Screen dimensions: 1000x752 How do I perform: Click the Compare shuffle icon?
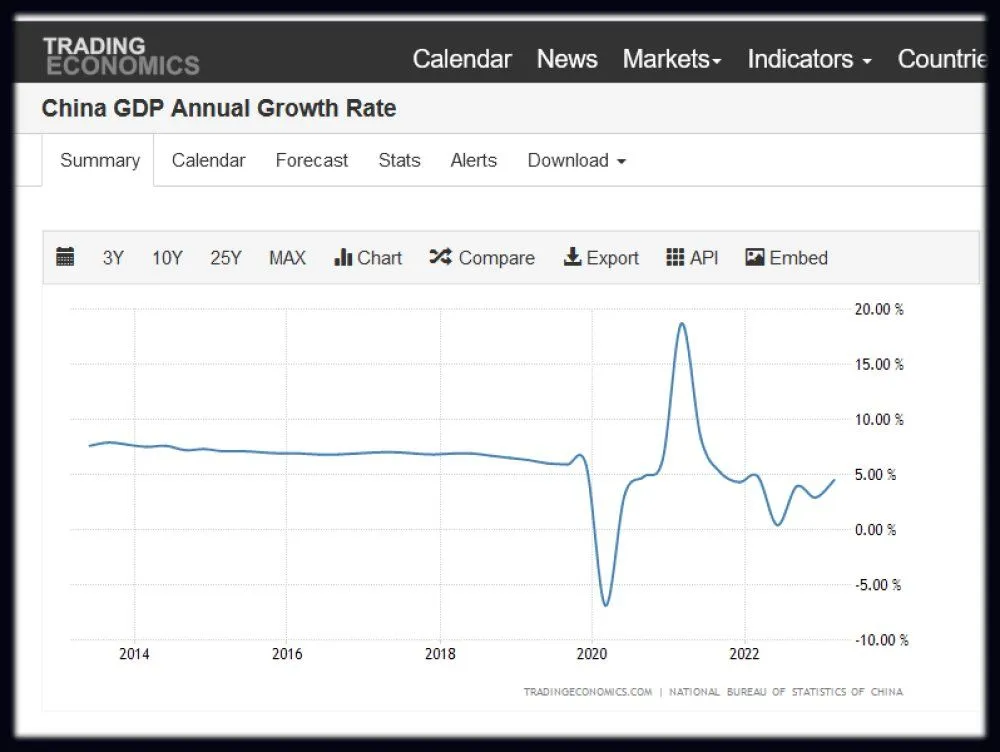point(440,258)
